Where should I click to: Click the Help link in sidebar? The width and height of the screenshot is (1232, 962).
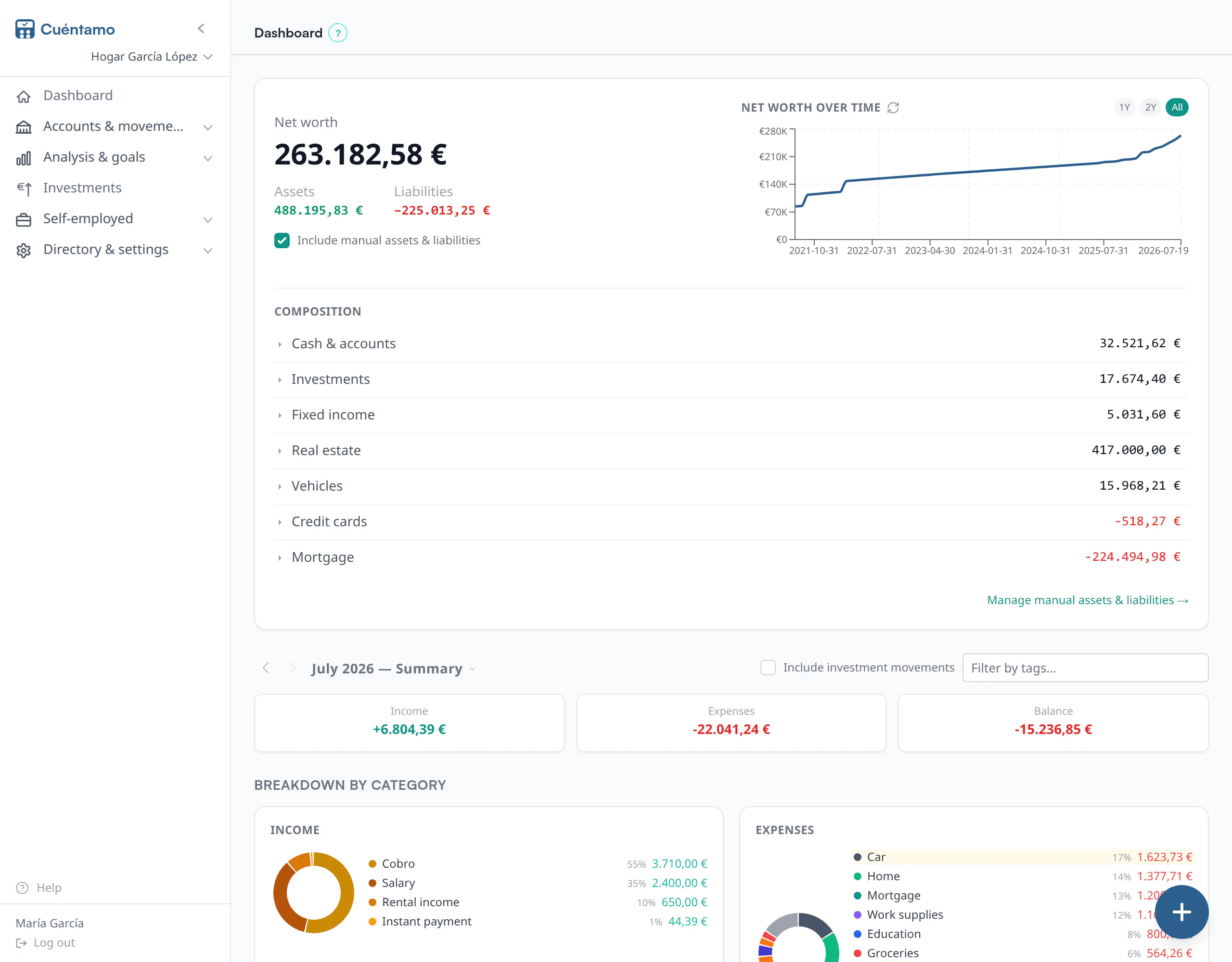tap(49, 887)
